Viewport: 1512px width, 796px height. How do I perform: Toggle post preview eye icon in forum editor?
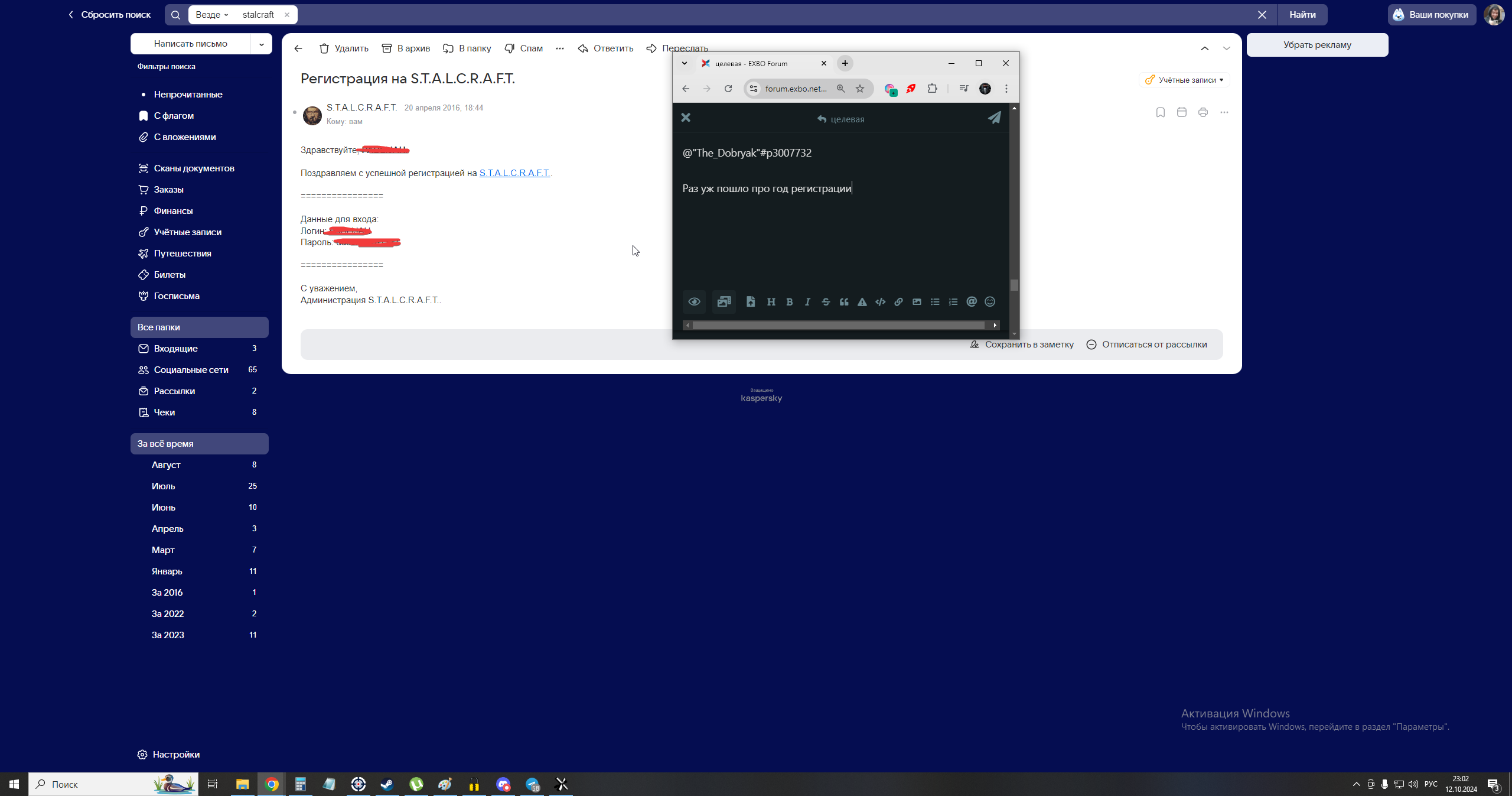coord(694,302)
